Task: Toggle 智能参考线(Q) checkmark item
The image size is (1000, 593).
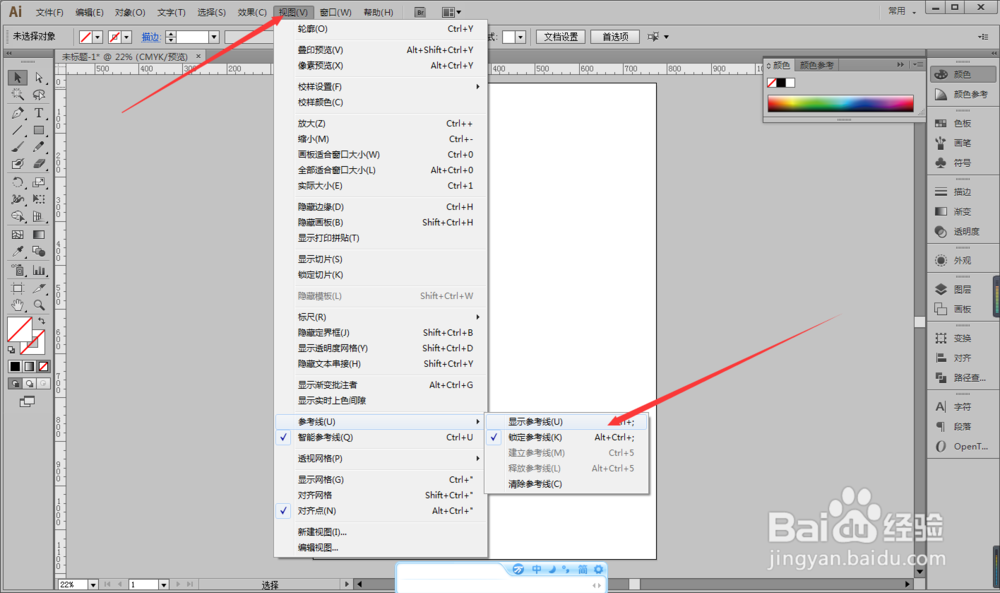Action: click(381, 437)
